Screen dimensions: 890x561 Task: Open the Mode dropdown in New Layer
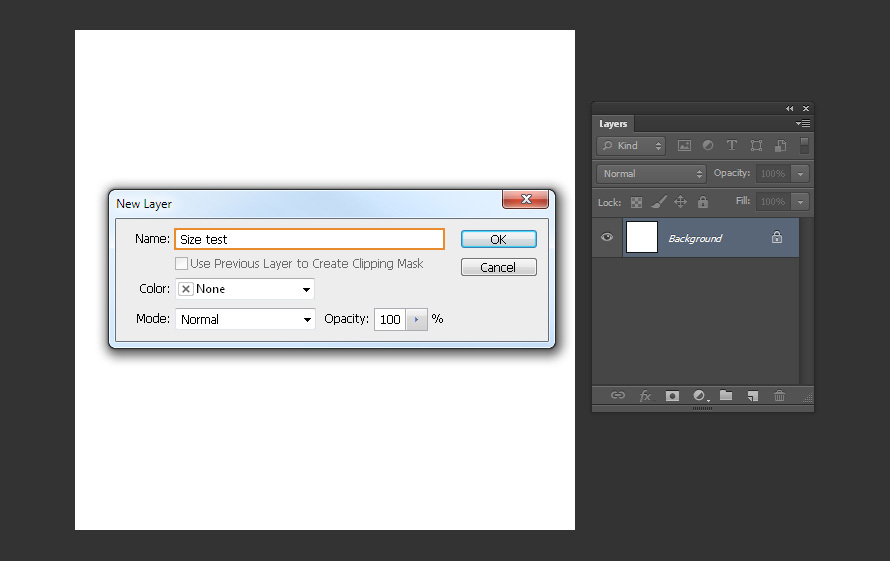point(245,320)
